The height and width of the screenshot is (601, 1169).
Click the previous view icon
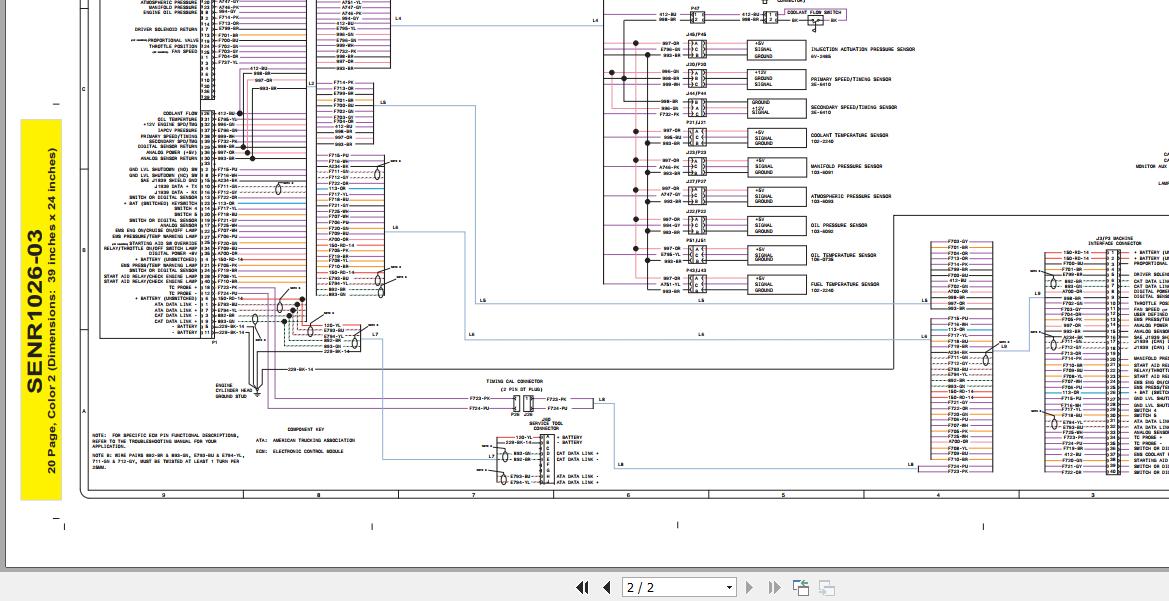coord(801,587)
